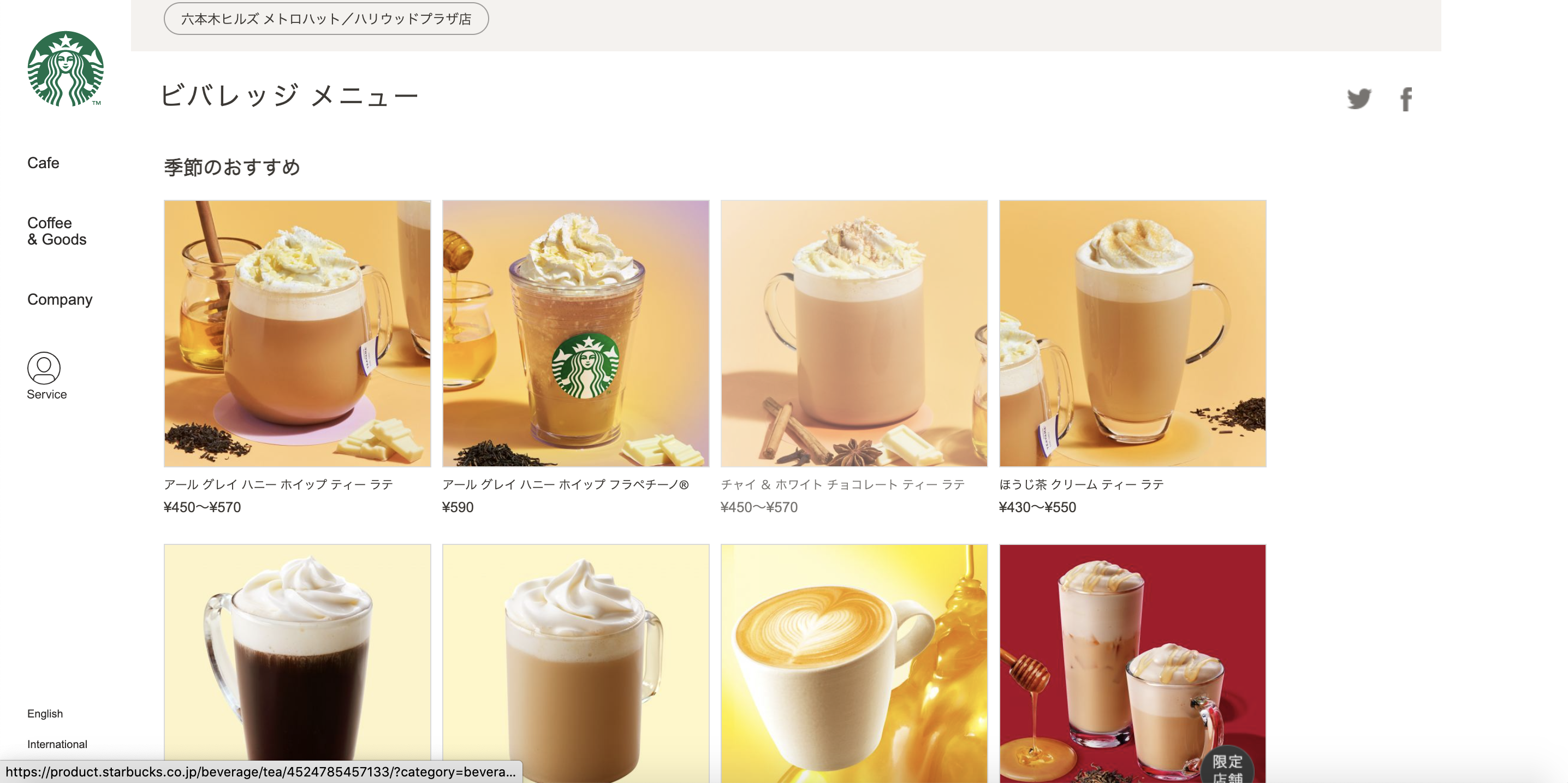Select the ほうじ茶 クリーム ティー ラテ photo

click(1133, 334)
